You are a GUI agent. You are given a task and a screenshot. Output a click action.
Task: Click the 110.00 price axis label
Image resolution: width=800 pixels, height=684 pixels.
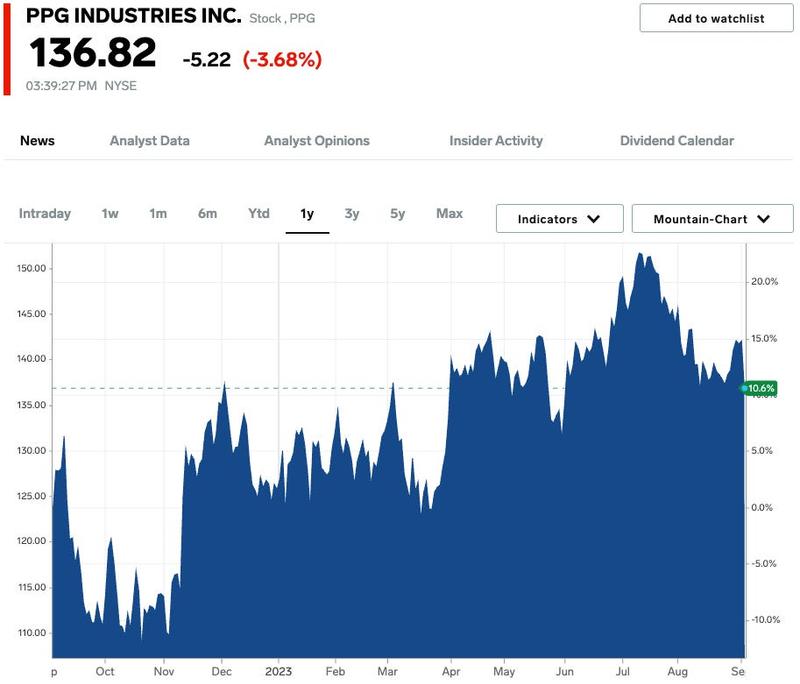point(31,633)
